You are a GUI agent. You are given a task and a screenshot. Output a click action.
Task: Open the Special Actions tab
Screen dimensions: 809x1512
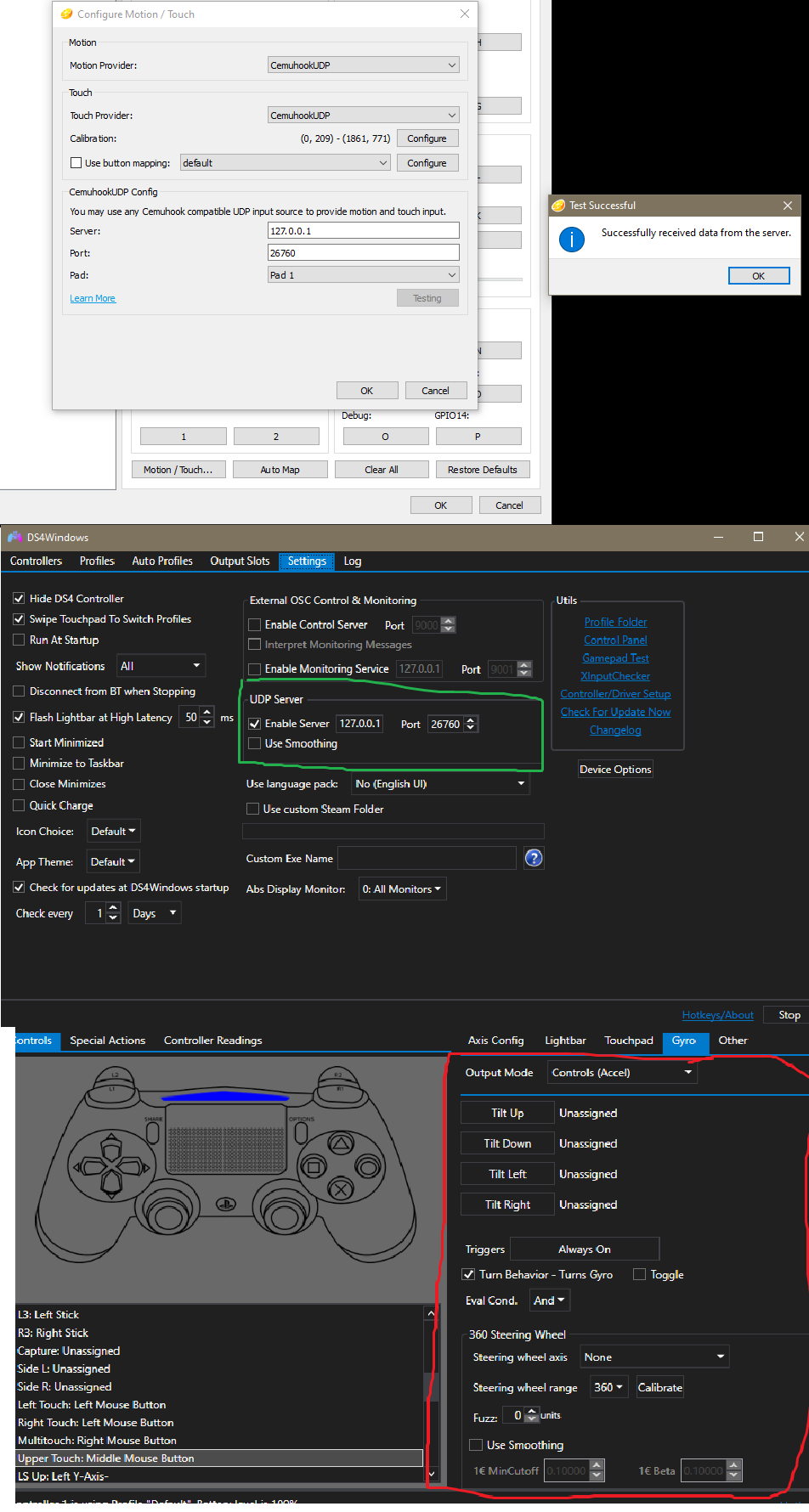click(108, 1040)
